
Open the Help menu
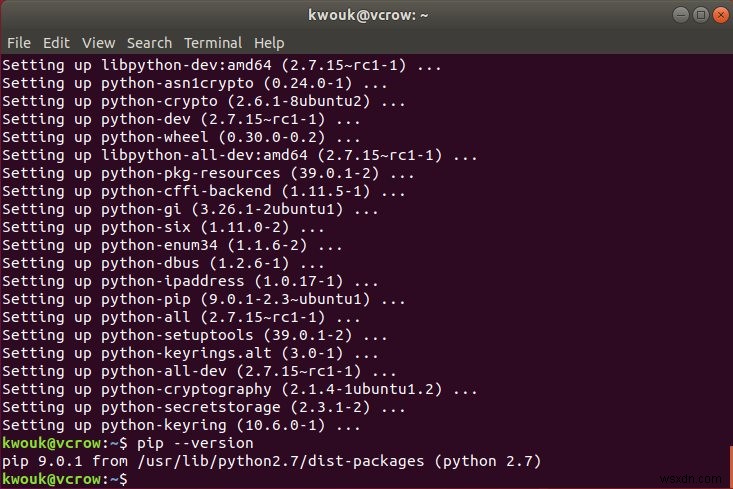pyautogui.click(x=269, y=43)
